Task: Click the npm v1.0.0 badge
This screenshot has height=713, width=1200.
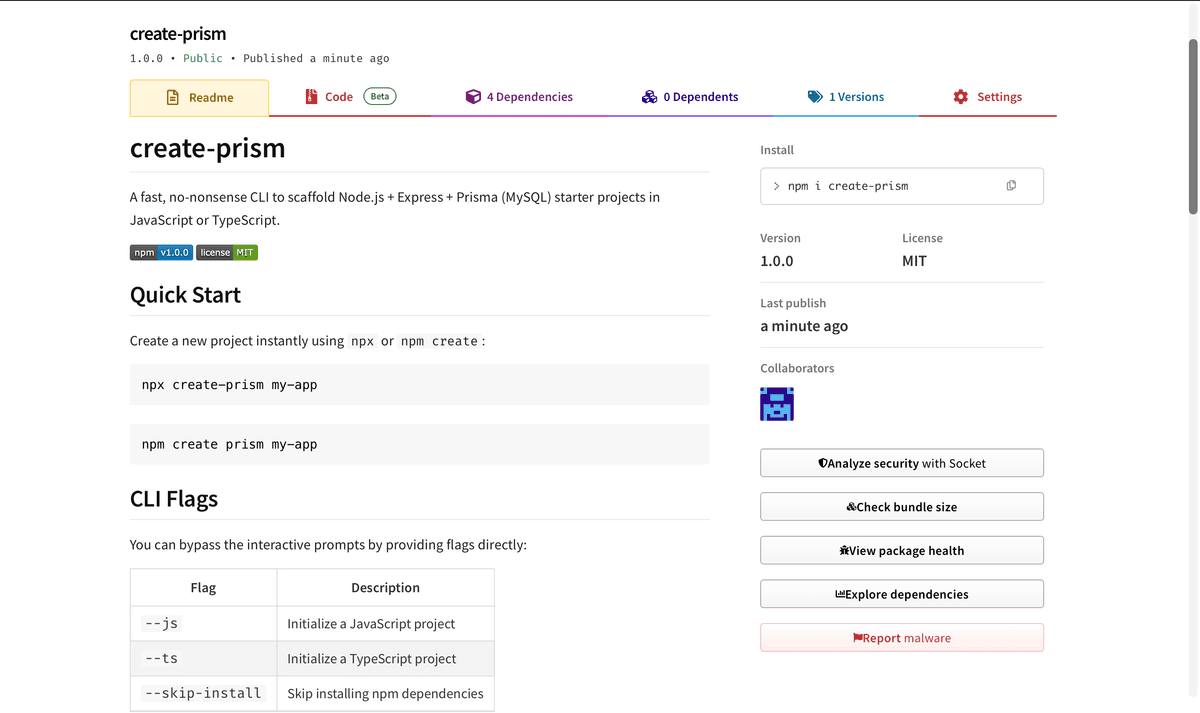Action: [161, 252]
